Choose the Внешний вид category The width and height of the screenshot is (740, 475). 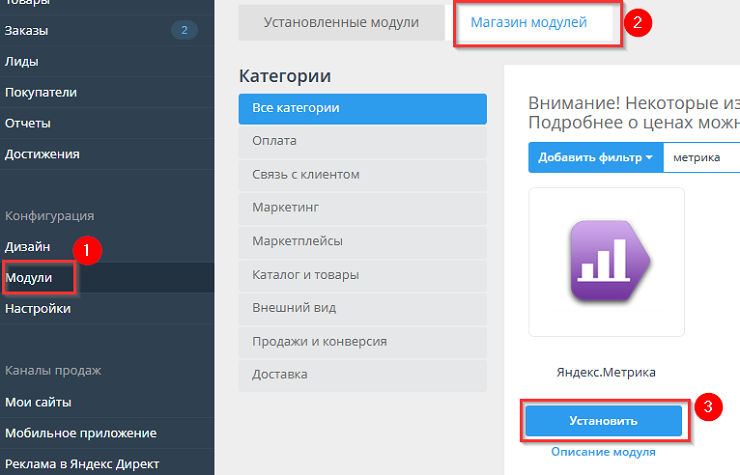coord(362,307)
